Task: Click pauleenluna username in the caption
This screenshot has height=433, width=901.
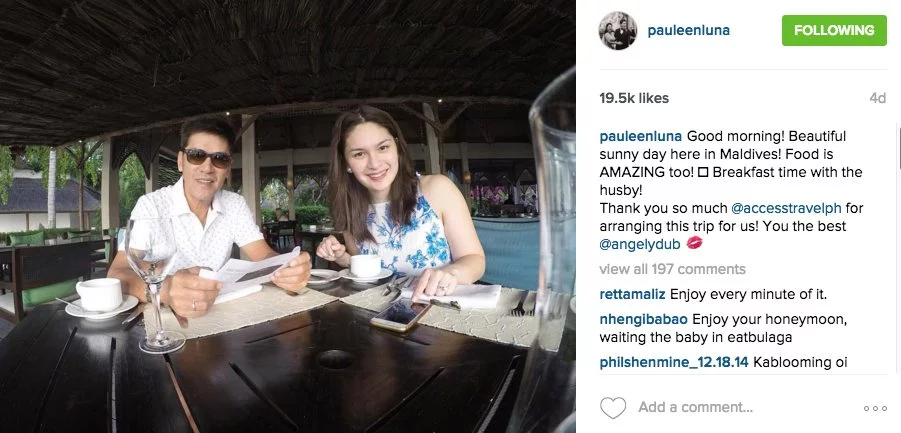Action: click(x=641, y=137)
